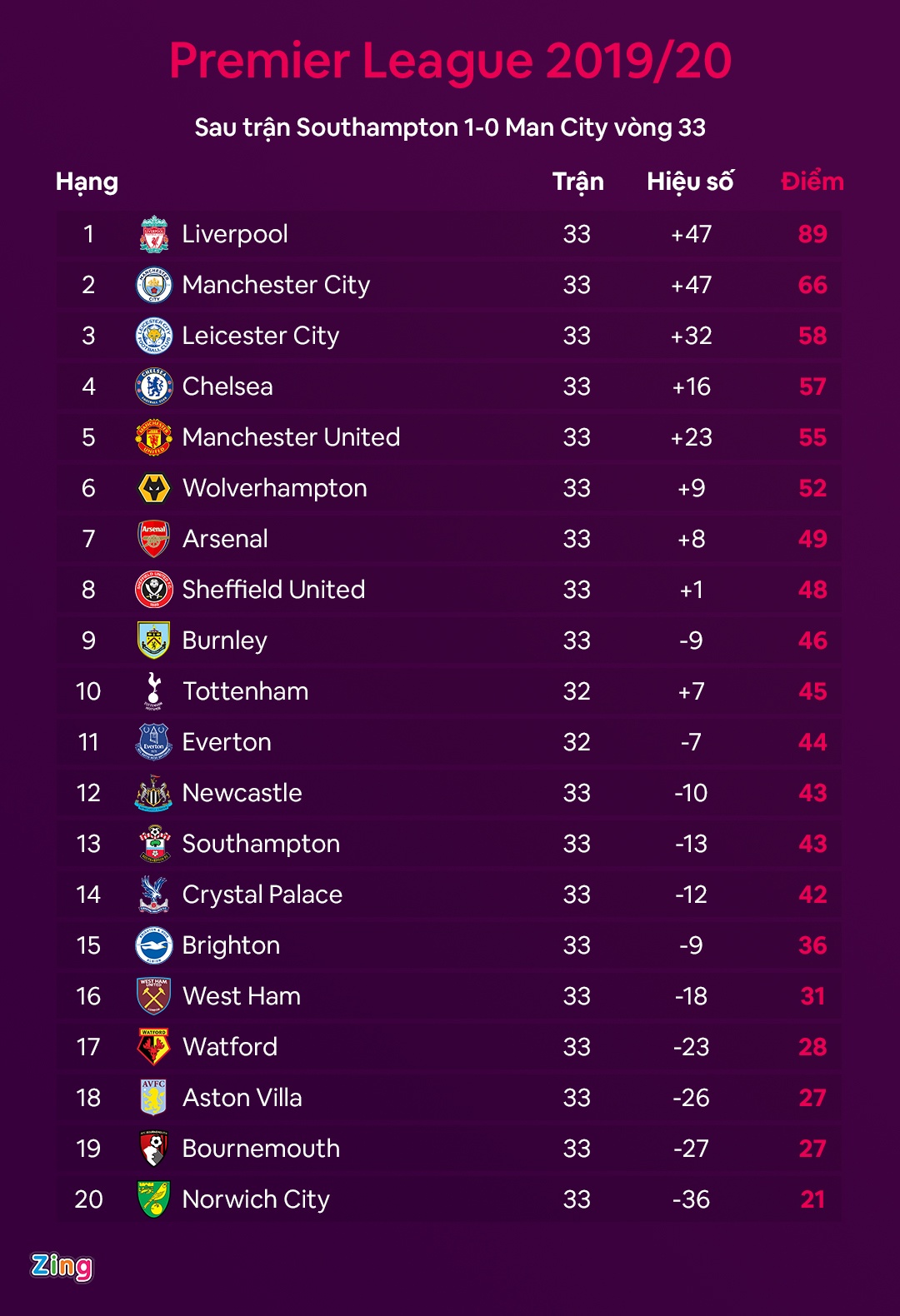
Task: Click the Zing logo
Action: (62, 1266)
